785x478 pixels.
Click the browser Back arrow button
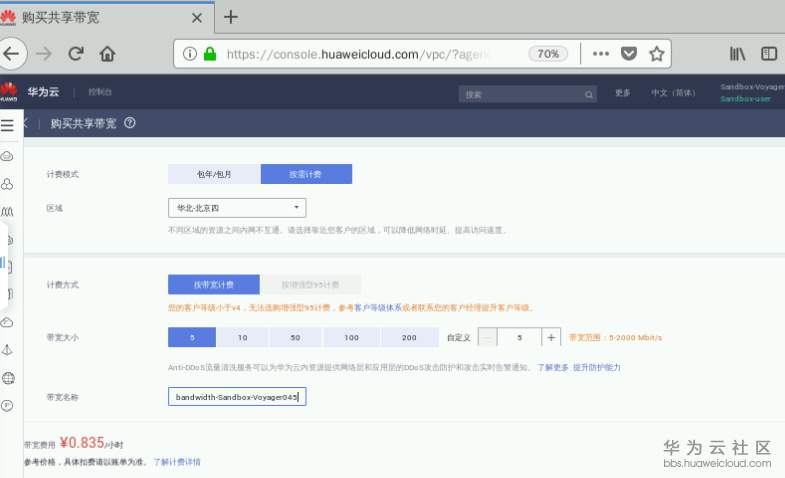(11, 54)
